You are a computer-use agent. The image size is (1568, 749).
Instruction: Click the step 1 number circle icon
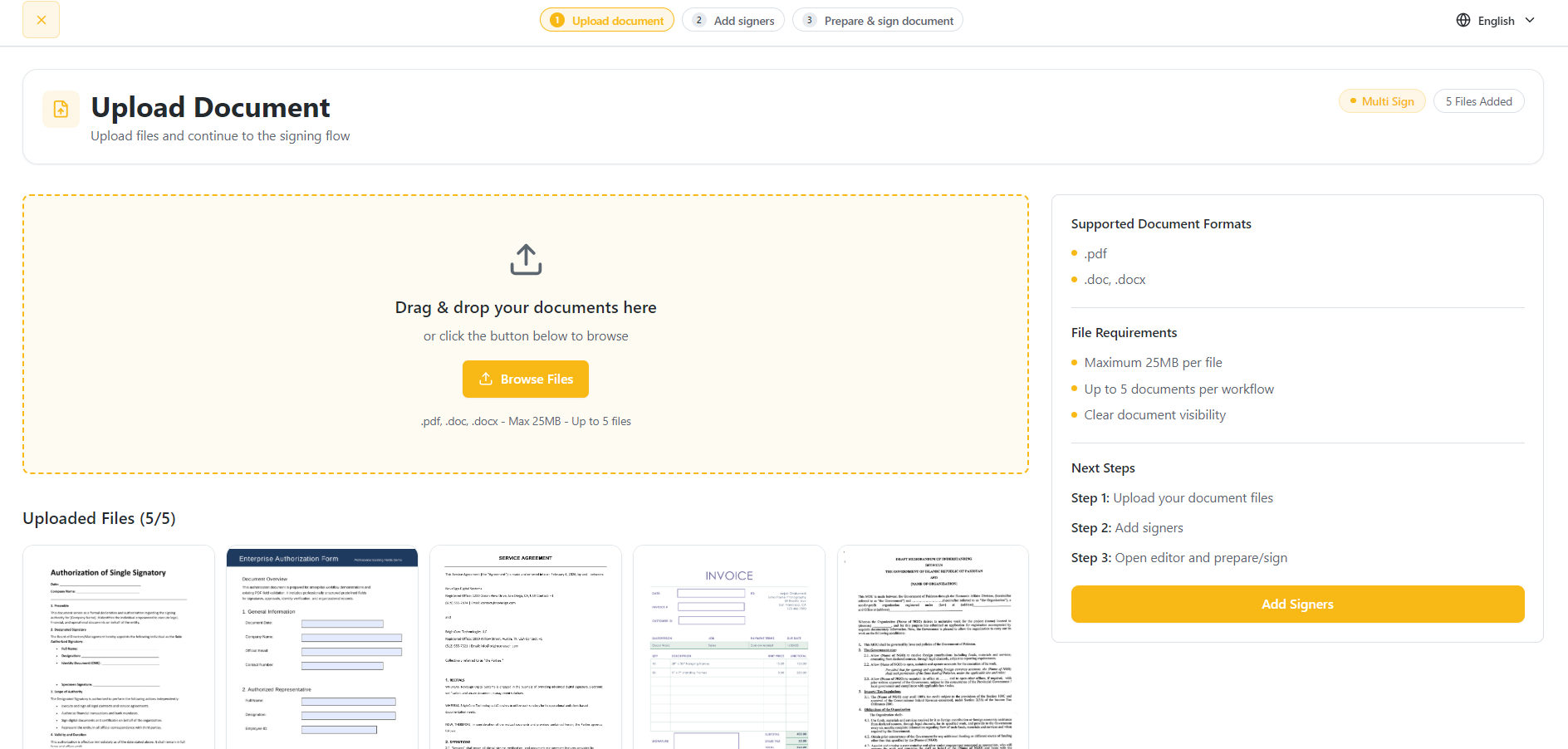pos(557,20)
